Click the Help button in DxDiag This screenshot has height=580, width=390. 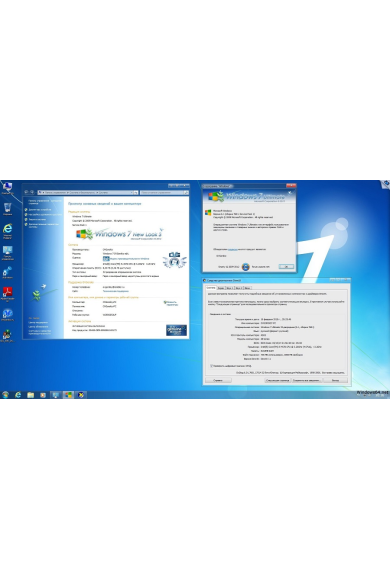pyautogui.click(x=218, y=380)
